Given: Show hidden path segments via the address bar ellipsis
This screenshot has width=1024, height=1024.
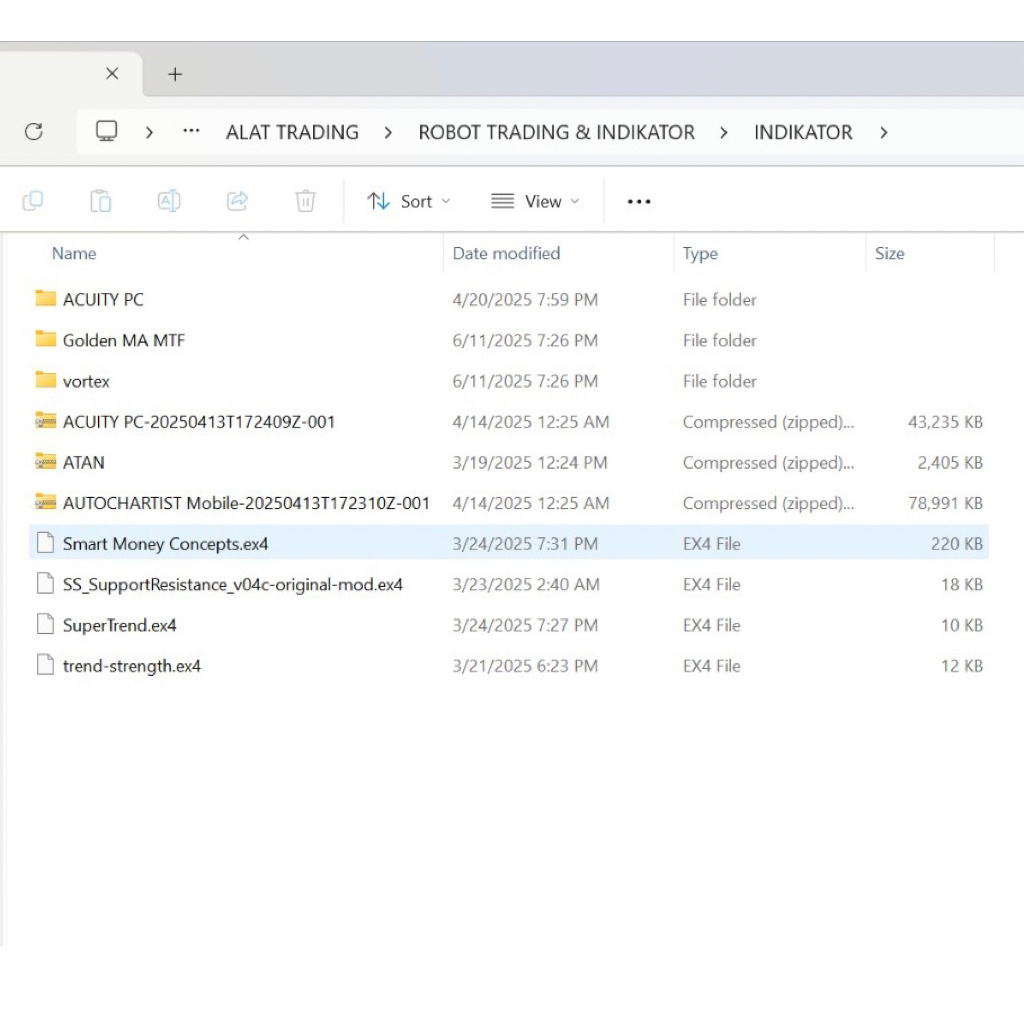Looking at the screenshot, I should click(x=191, y=131).
